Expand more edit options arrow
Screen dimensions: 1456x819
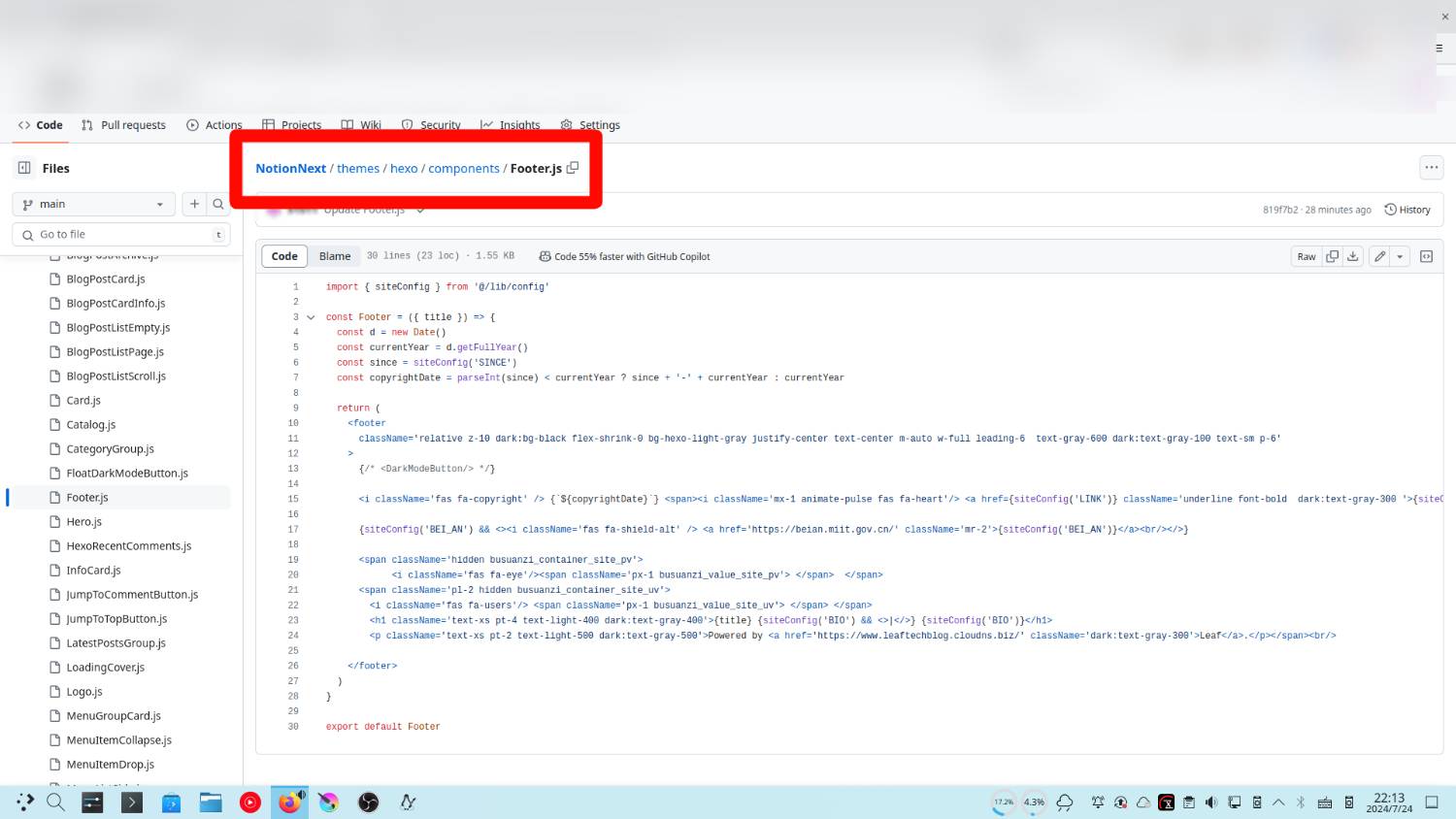pos(1400,256)
